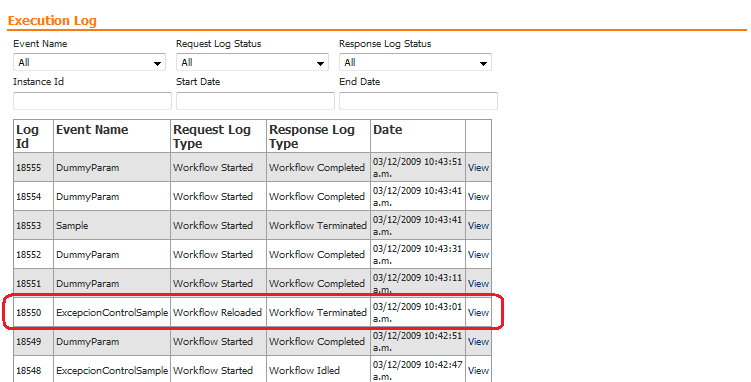Click the Execution Log heading
751x382 pixels.
point(52,21)
